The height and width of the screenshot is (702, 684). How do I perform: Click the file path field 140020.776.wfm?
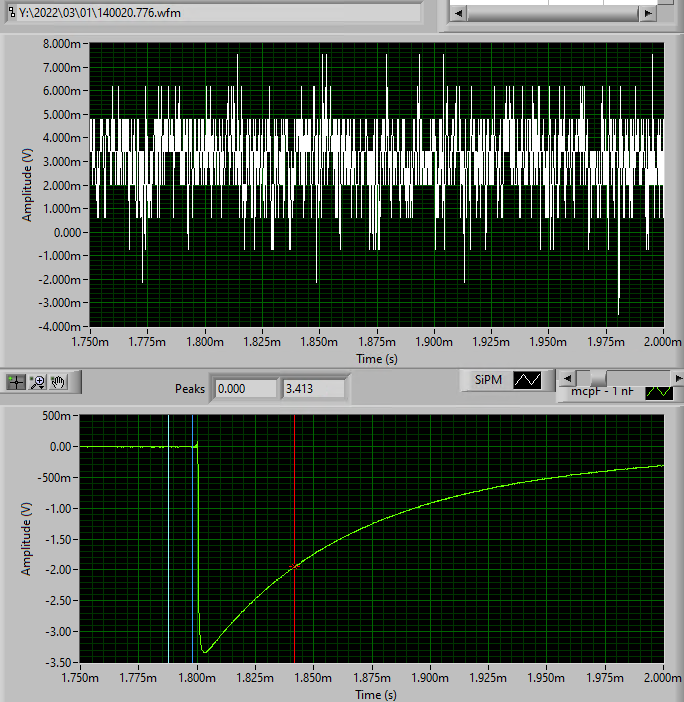pyautogui.click(x=214, y=13)
